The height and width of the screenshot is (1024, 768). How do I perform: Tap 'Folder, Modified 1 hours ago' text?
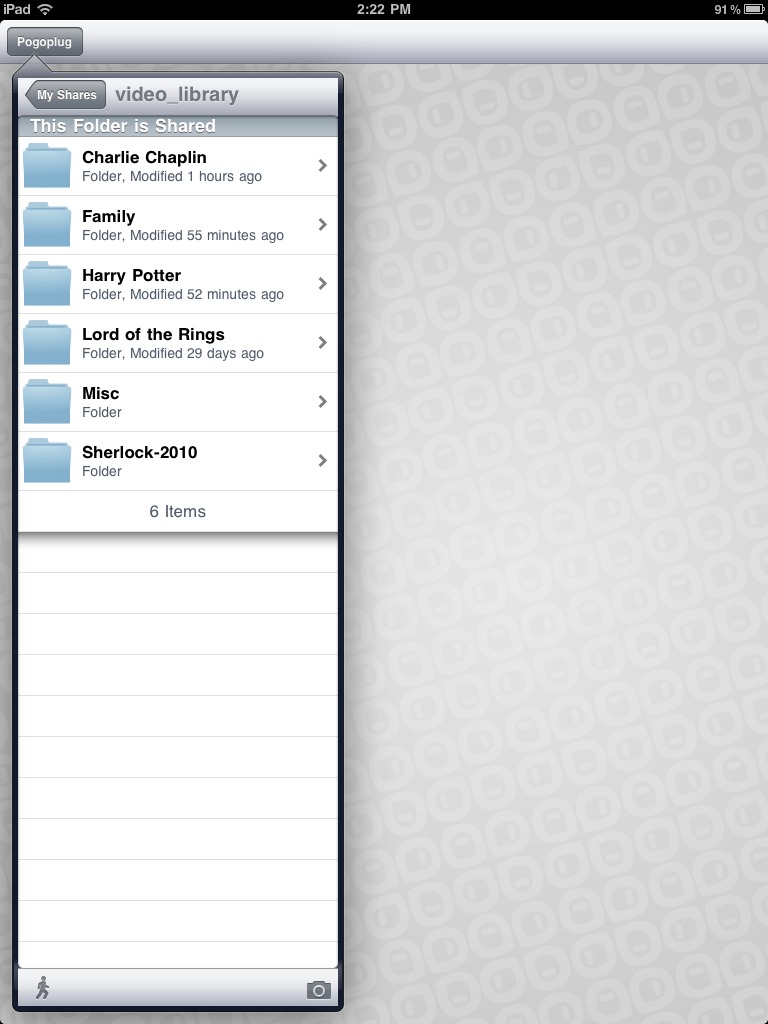point(172,176)
